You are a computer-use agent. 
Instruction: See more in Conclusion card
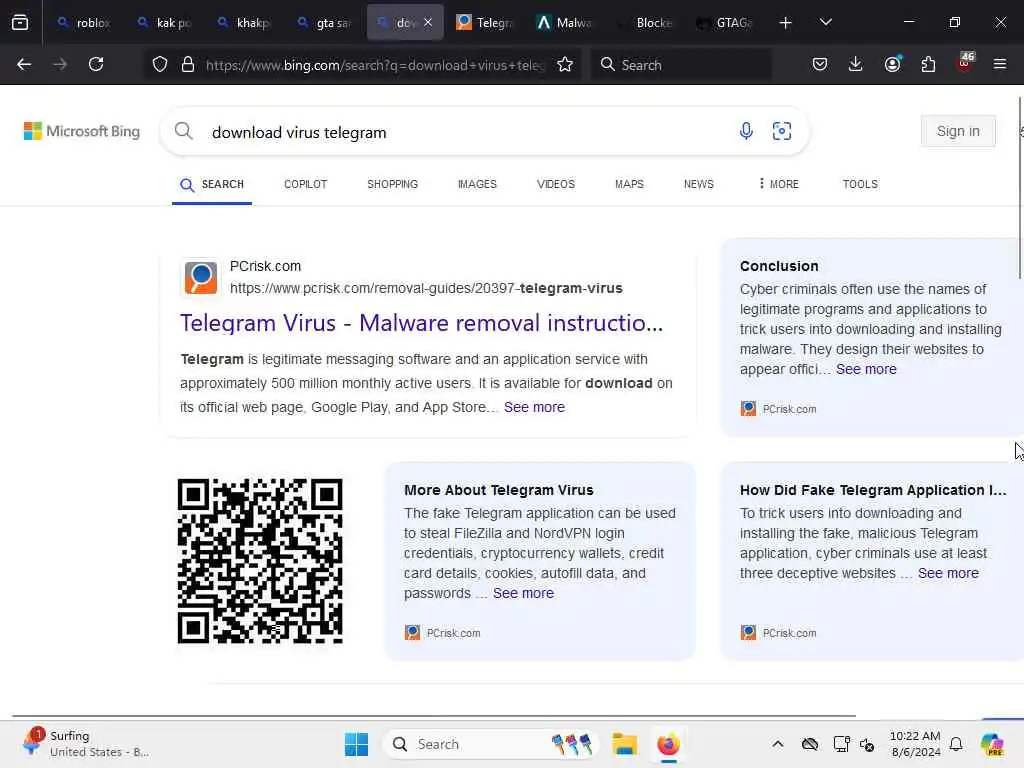point(866,369)
